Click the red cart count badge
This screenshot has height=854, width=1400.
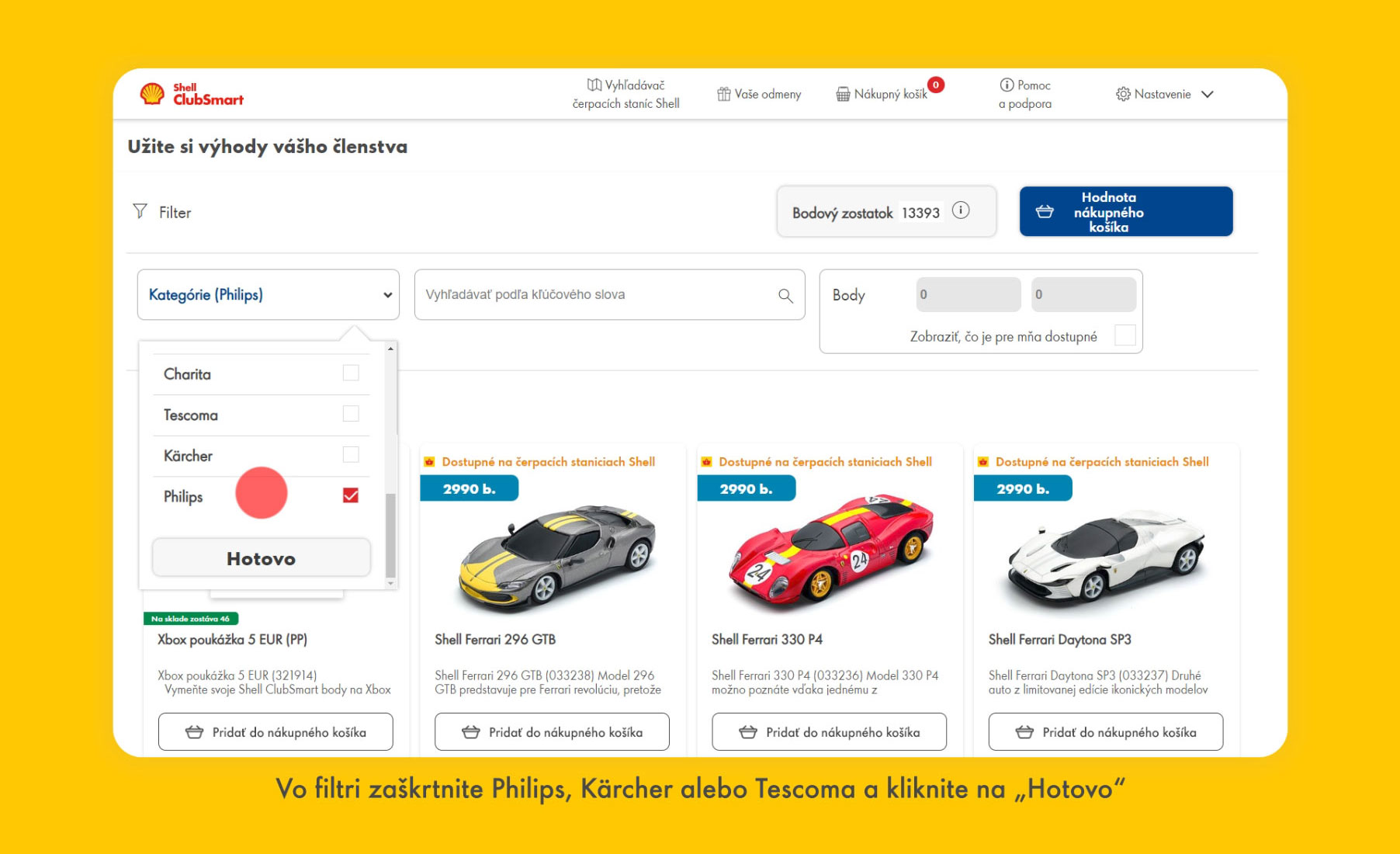(x=936, y=85)
